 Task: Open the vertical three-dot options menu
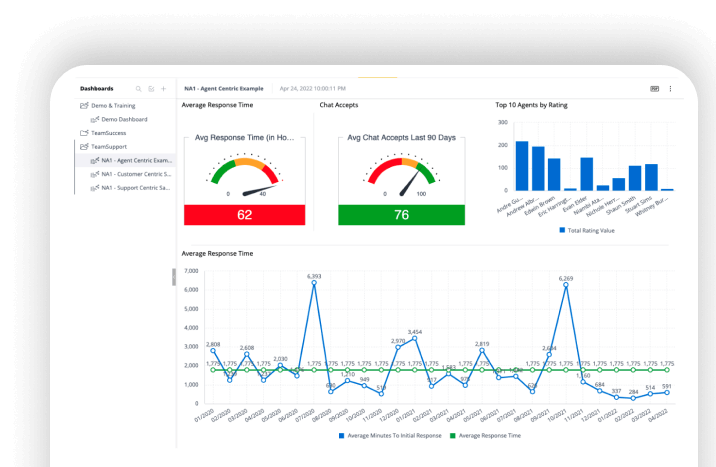670,89
